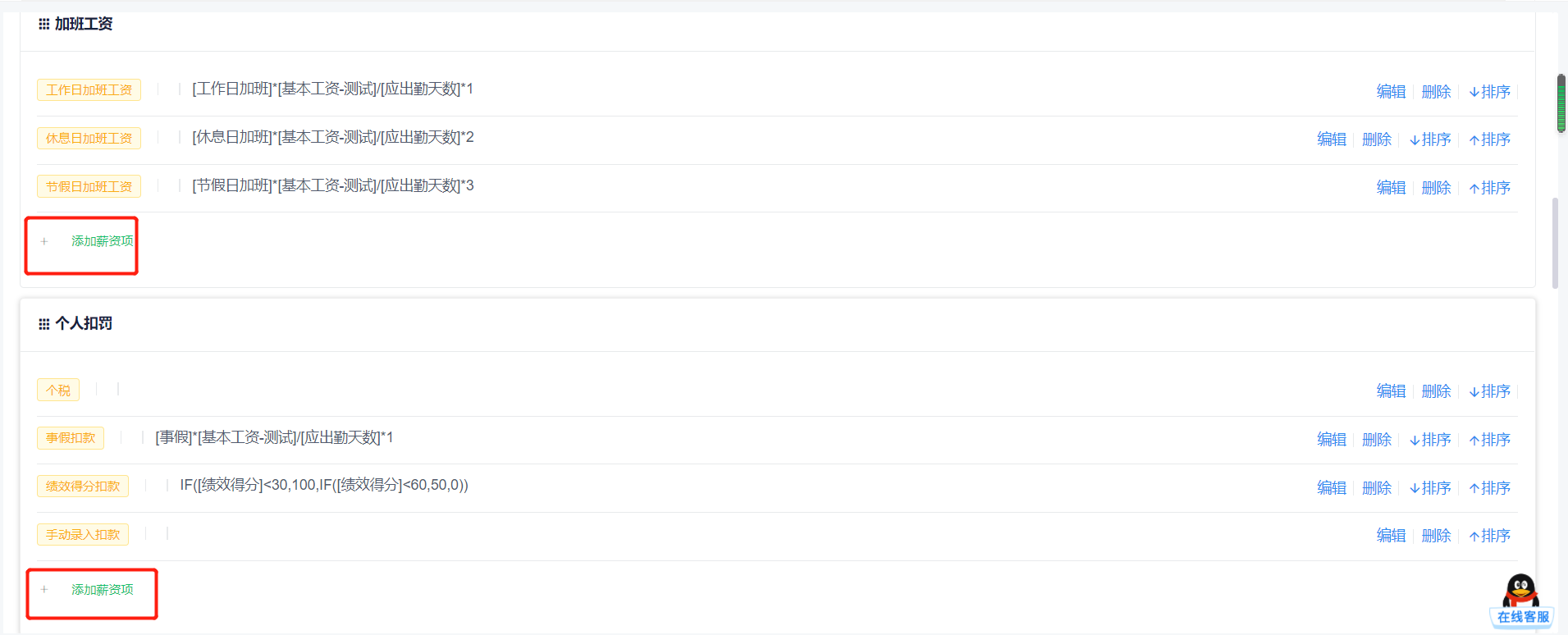
Task: Delete the 手动录入扣款 item
Action: pos(1436,536)
